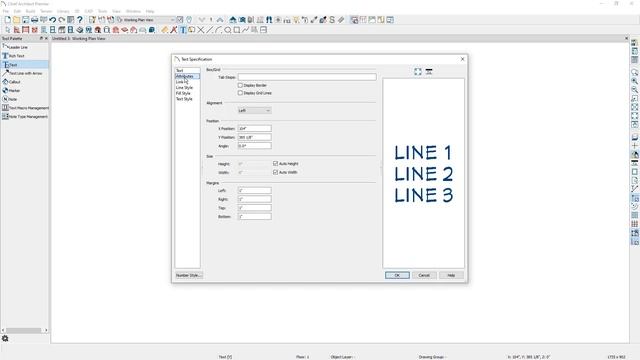Click the Left margin input field

(255, 191)
